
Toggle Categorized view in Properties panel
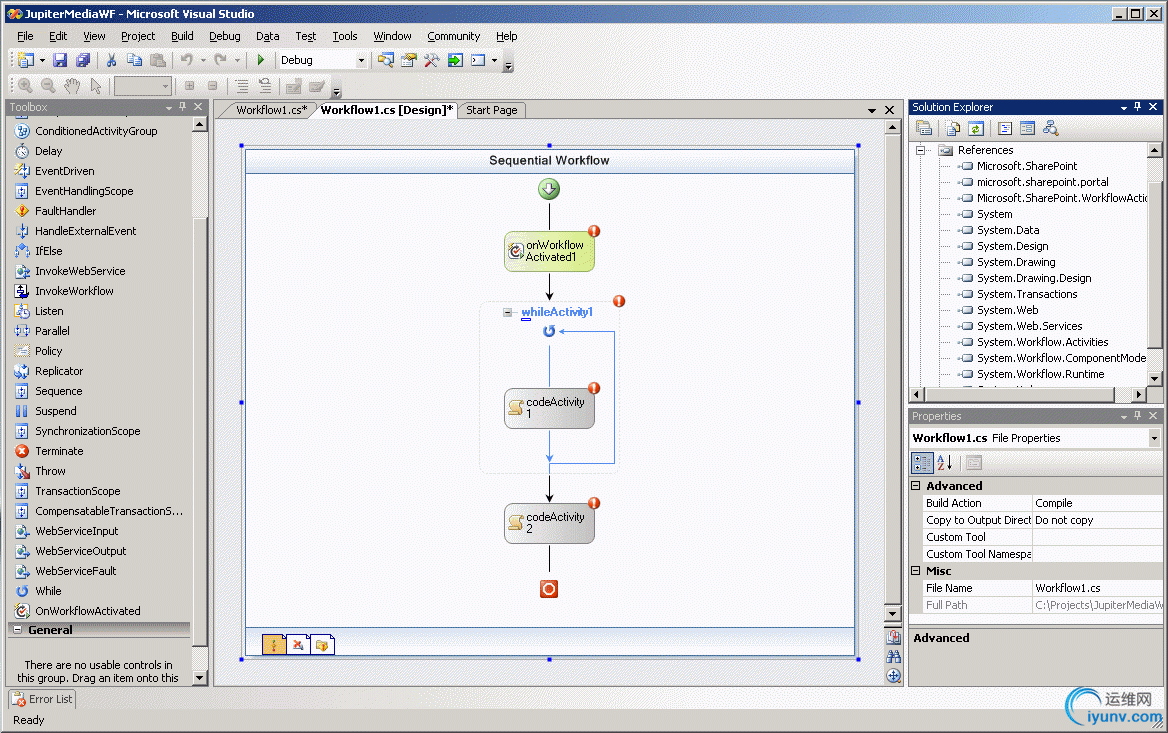click(923, 462)
